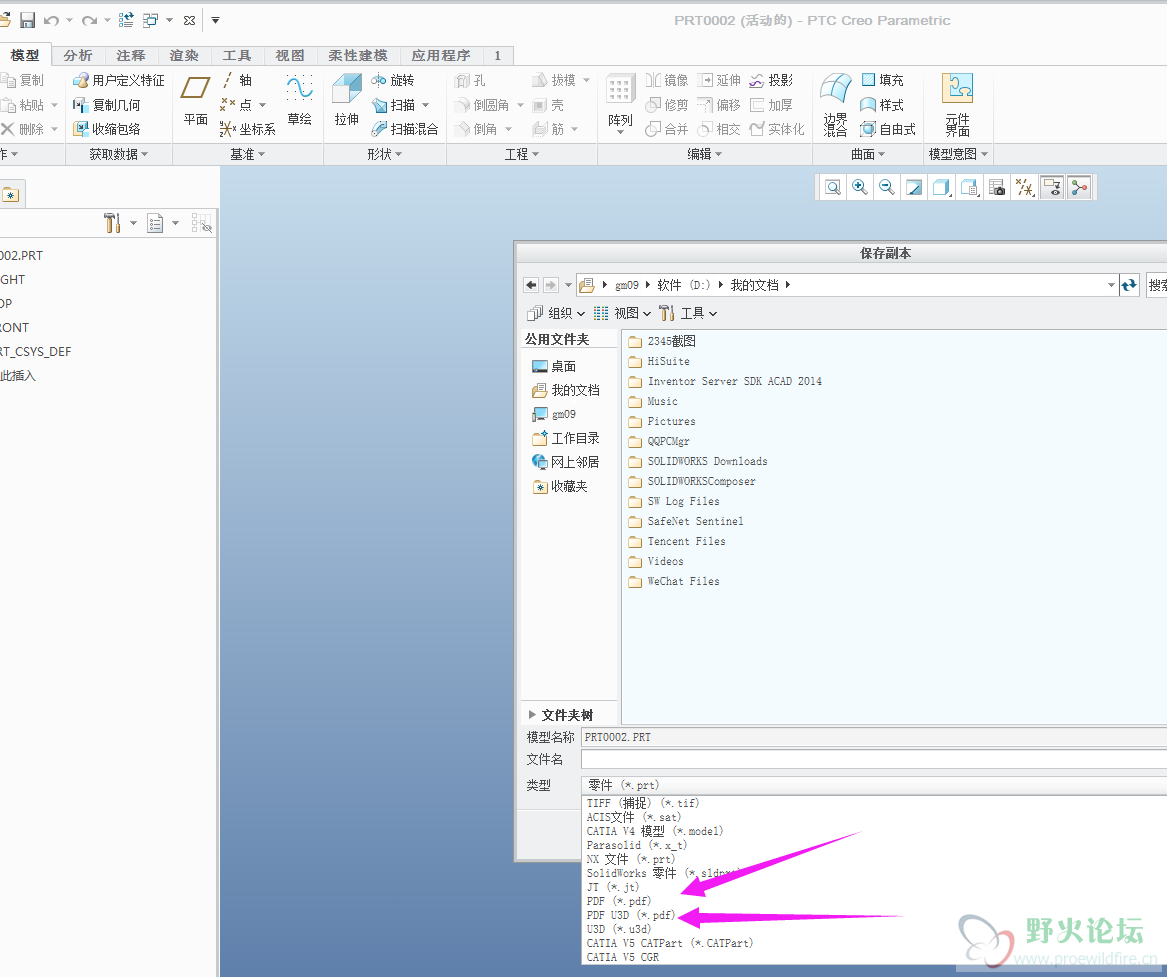Expand the Shapes (形状) group dropdown
1167x977 pixels.
385,154
